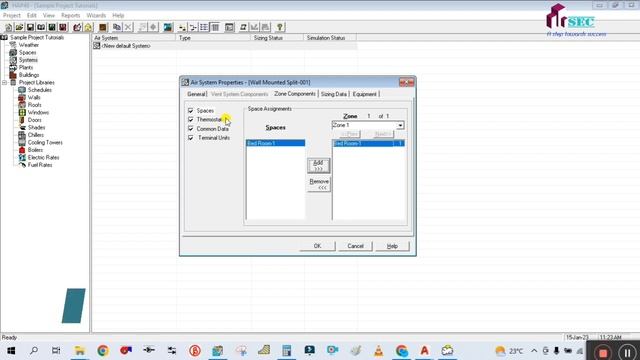
Task: Open the Project menu
Action: pyautogui.click(x=11, y=16)
